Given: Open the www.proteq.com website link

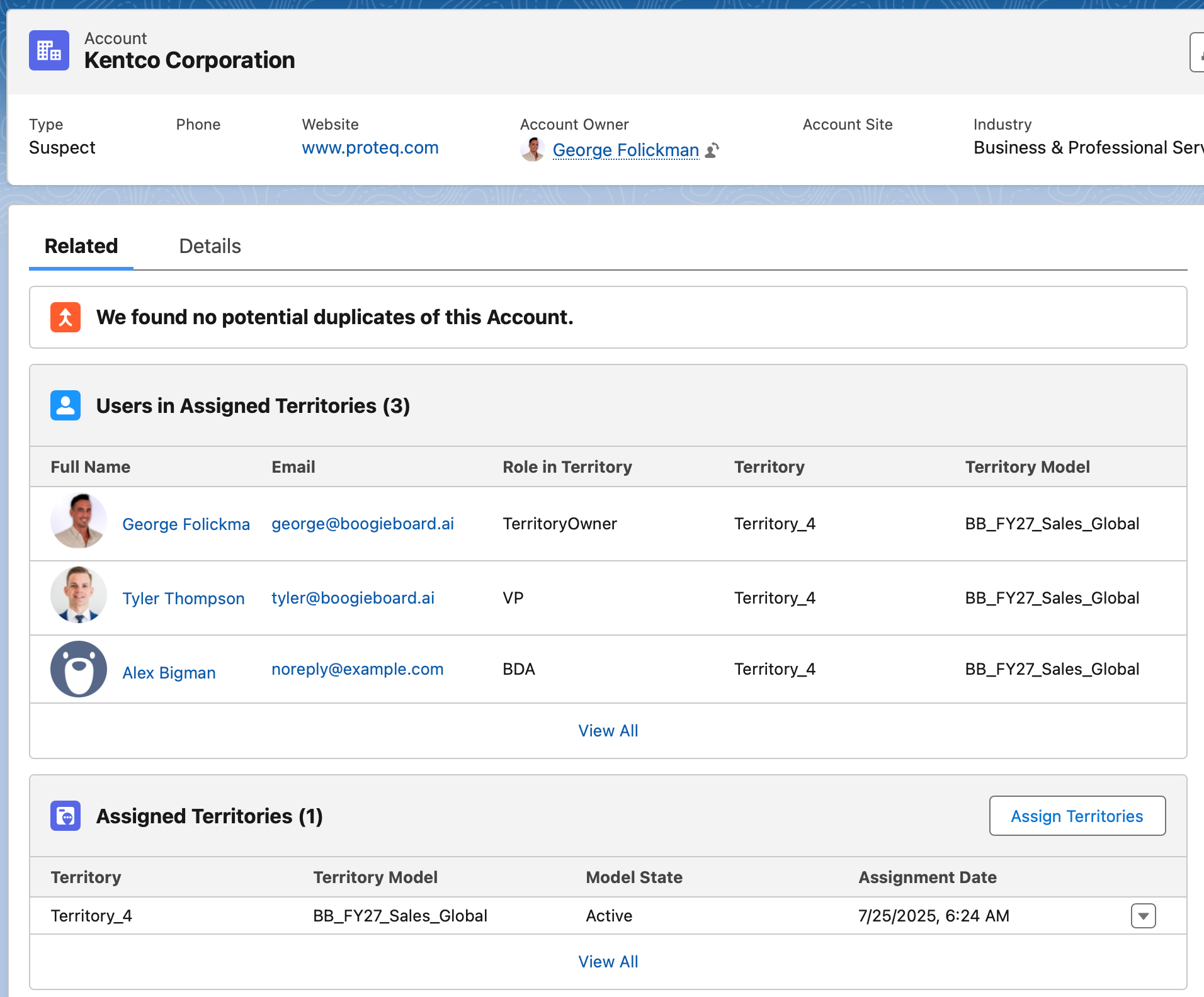Looking at the screenshot, I should 370,148.
